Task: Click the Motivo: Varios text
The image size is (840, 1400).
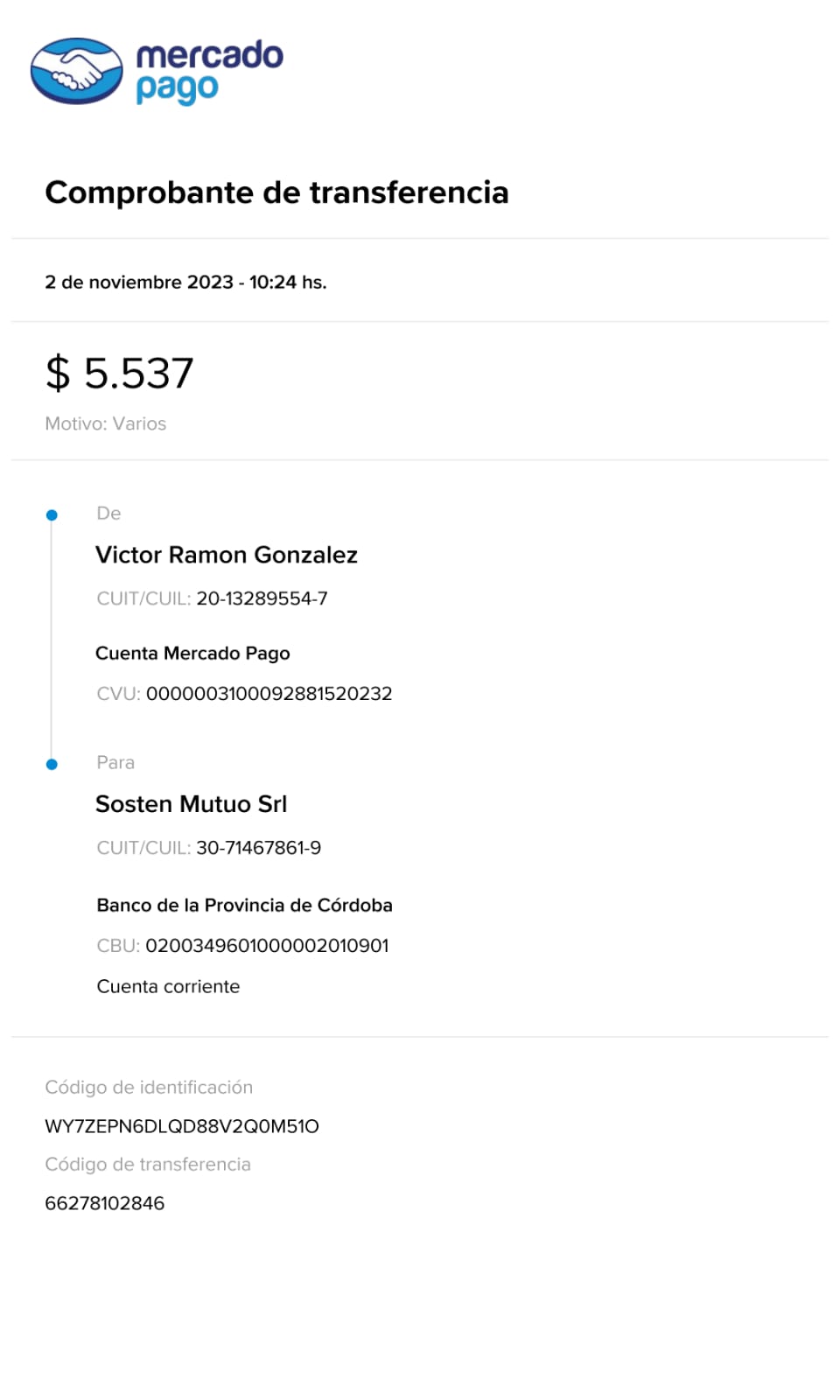Action: pyautogui.click(x=105, y=423)
